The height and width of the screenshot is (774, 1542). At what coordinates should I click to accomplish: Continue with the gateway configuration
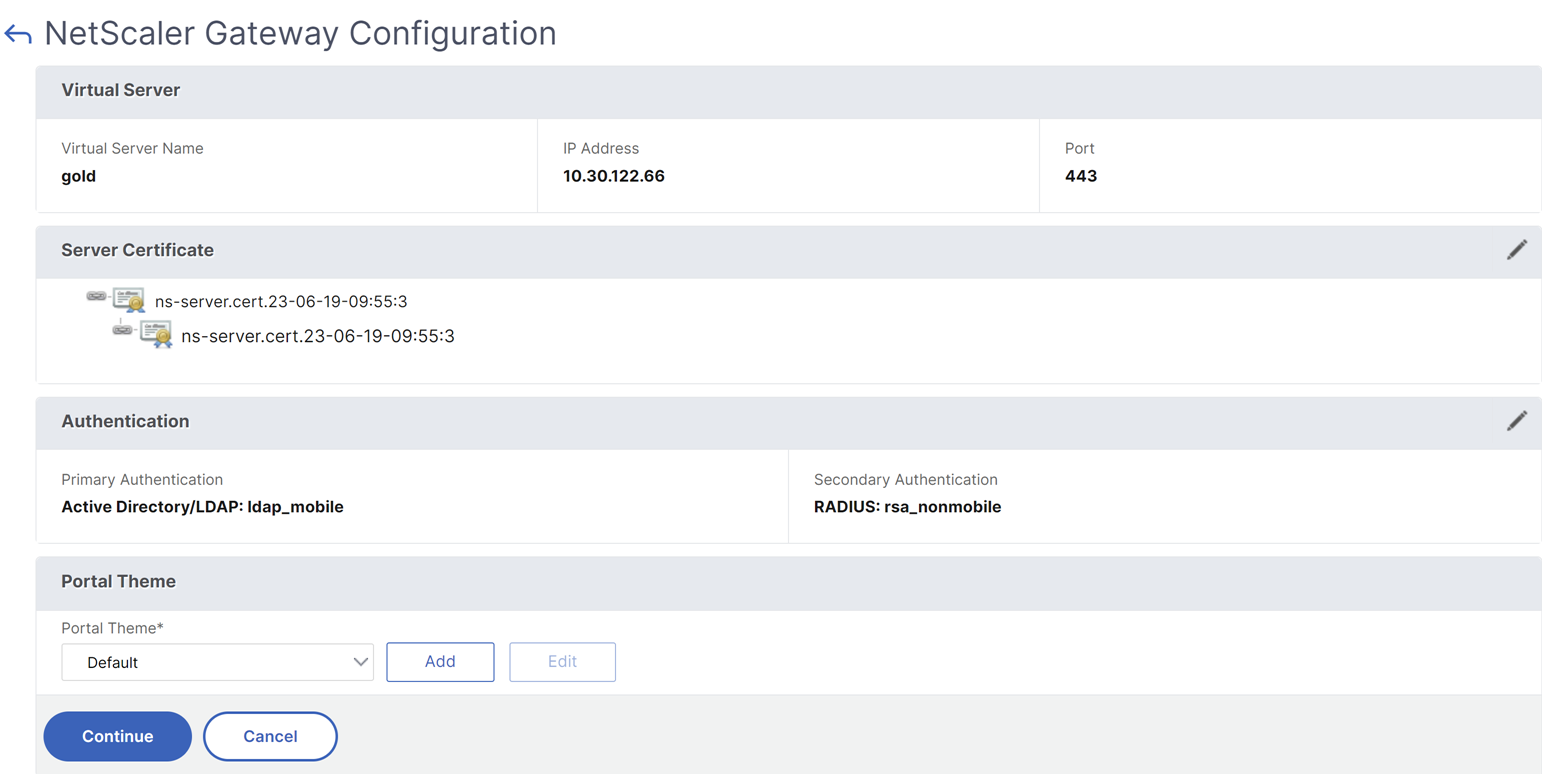coord(117,737)
